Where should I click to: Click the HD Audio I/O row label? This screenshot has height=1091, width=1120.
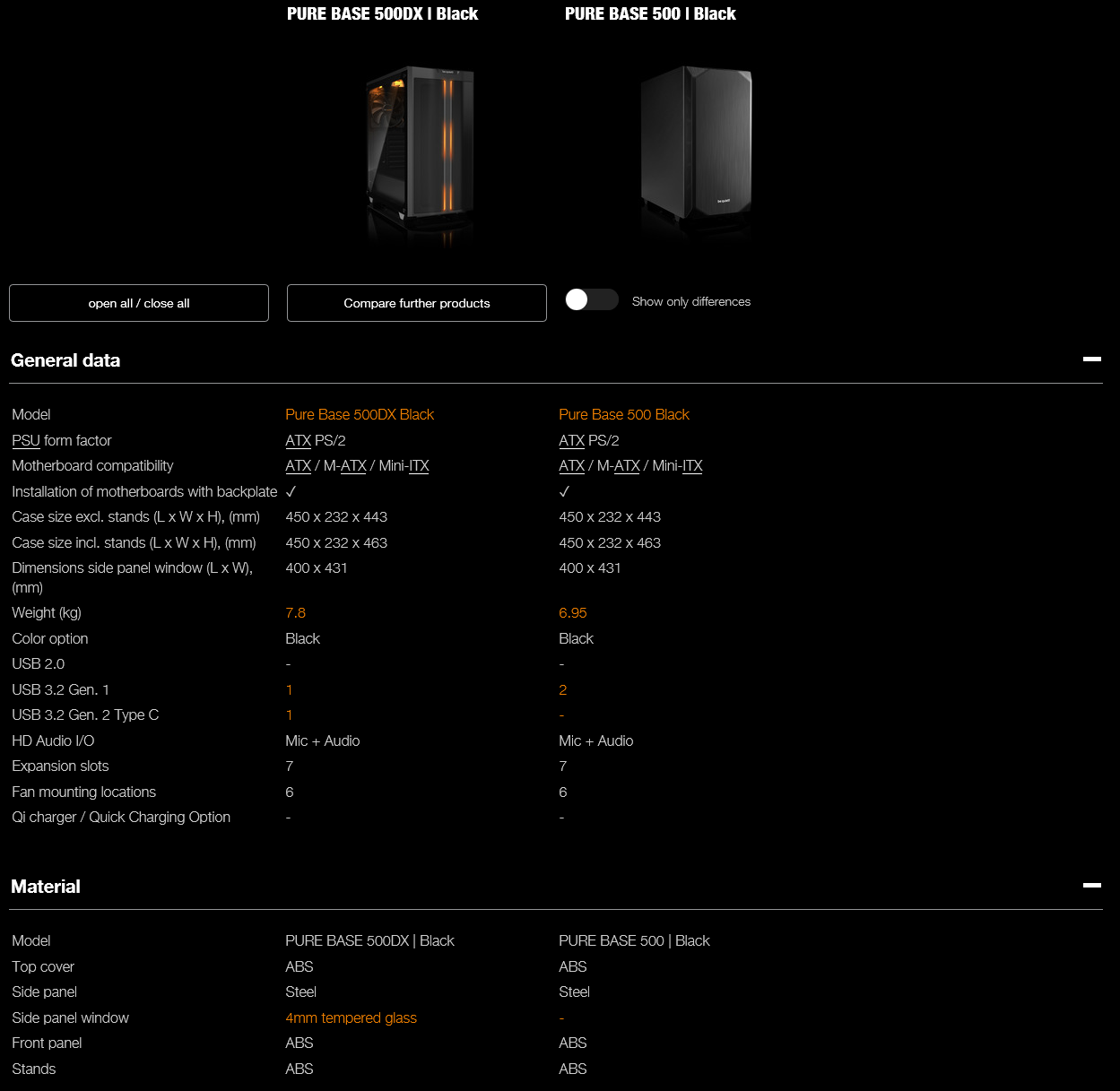tap(53, 740)
